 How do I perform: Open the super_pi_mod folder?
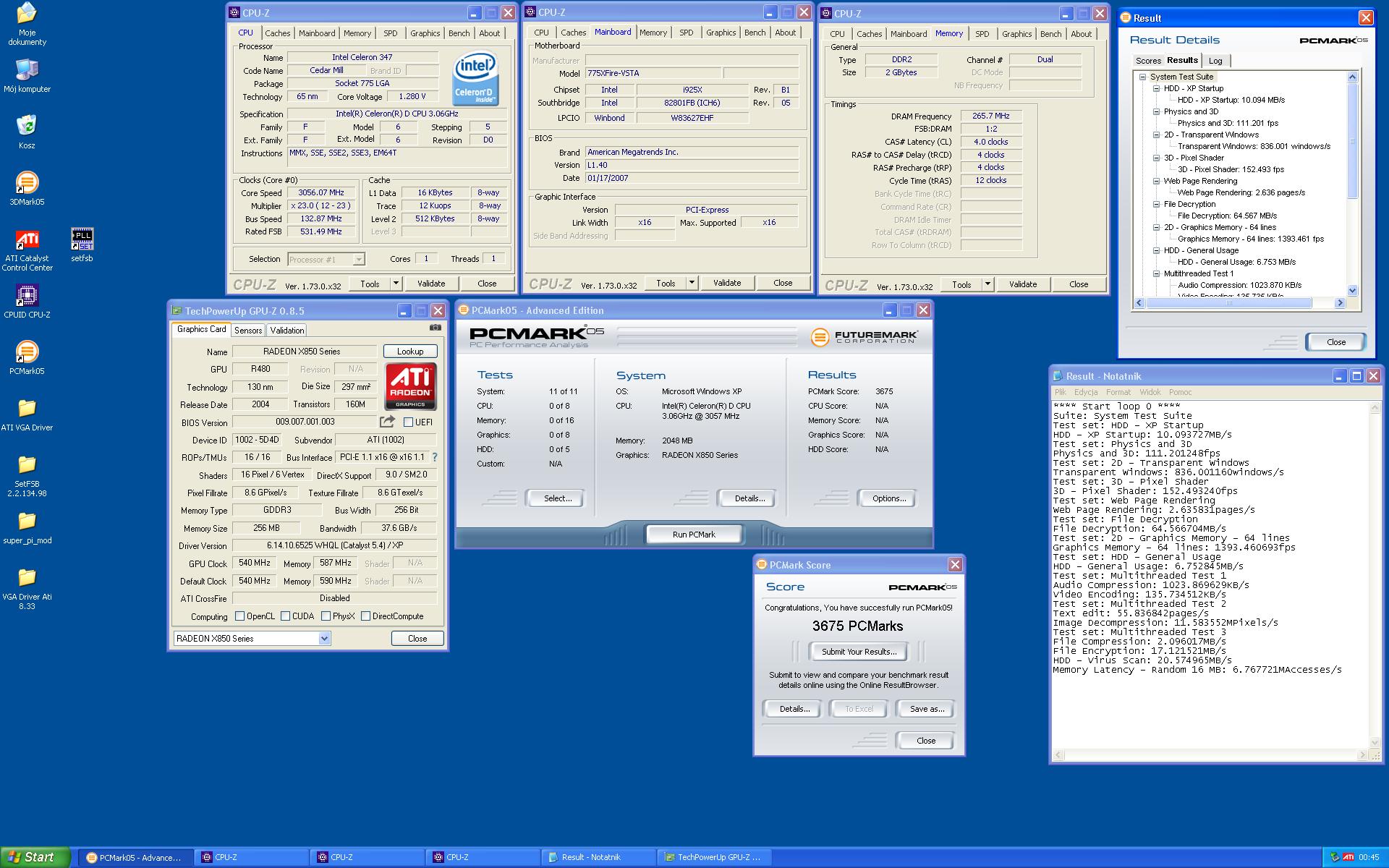[x=27, y=527]
